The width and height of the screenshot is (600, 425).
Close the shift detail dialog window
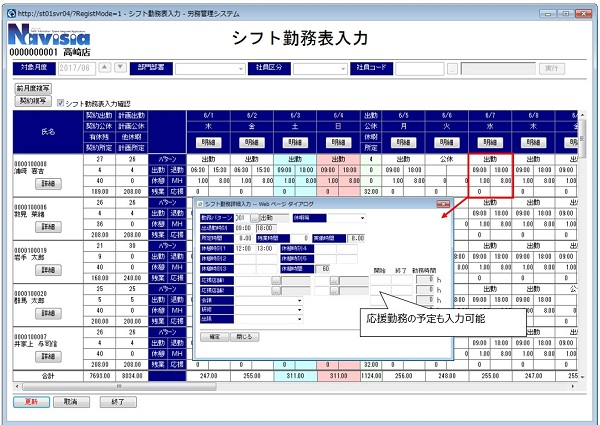coord(443,204)
